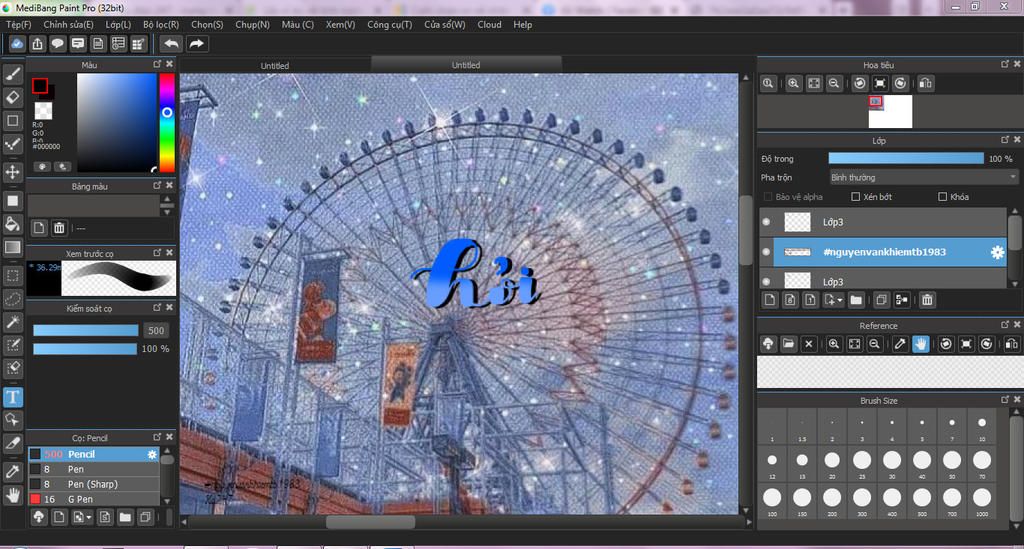Hide the bottom Lớp3 layer

(767, 281)
